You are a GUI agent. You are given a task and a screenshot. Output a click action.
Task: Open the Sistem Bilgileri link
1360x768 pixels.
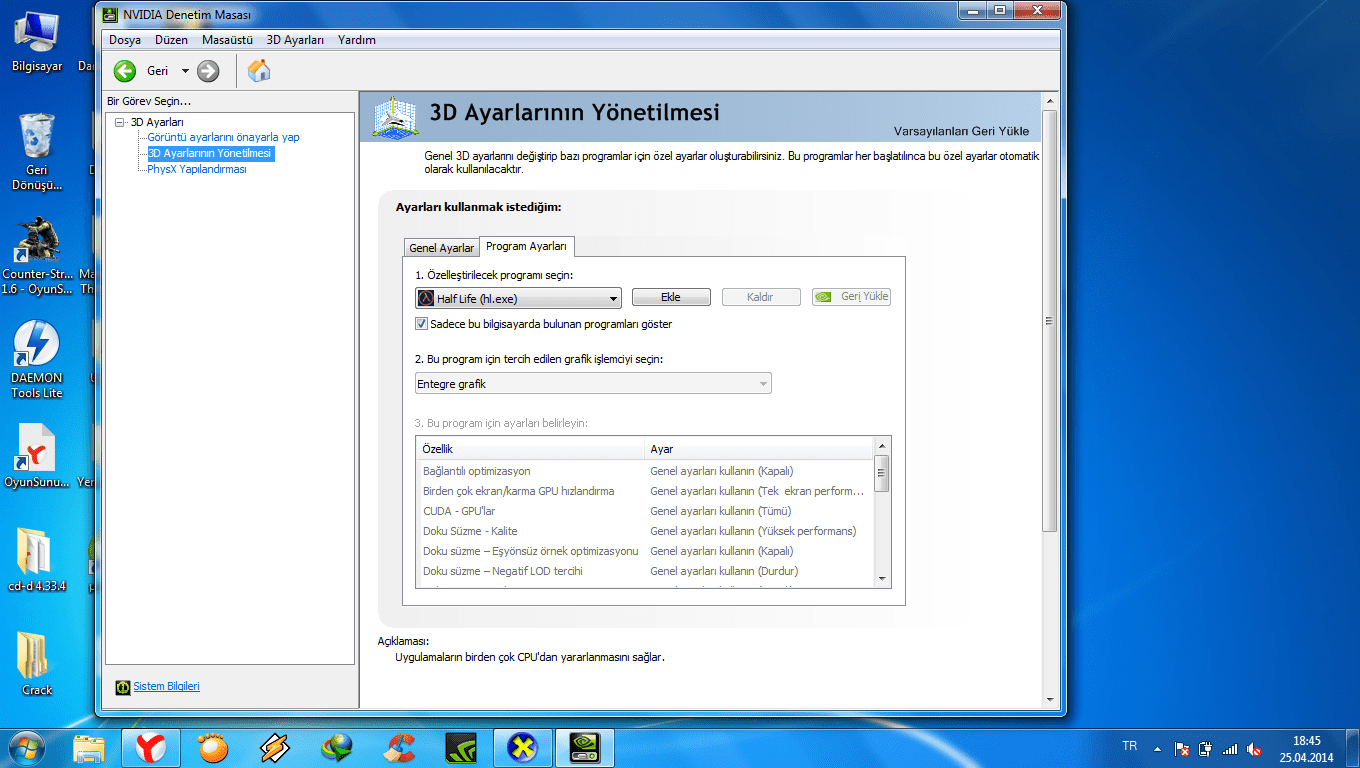pos(167,686)
